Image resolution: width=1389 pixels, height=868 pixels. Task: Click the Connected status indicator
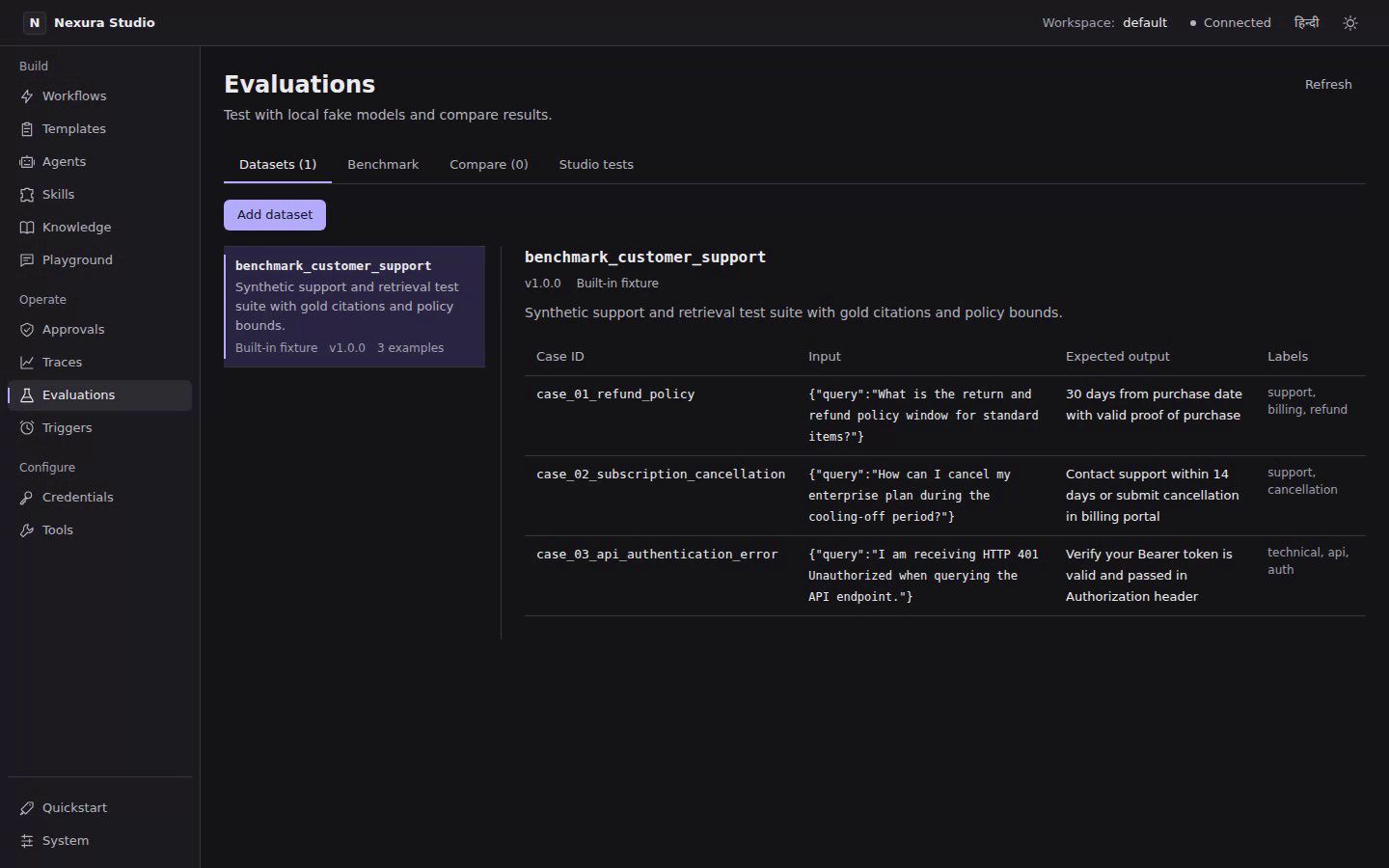coord(1230,23)
